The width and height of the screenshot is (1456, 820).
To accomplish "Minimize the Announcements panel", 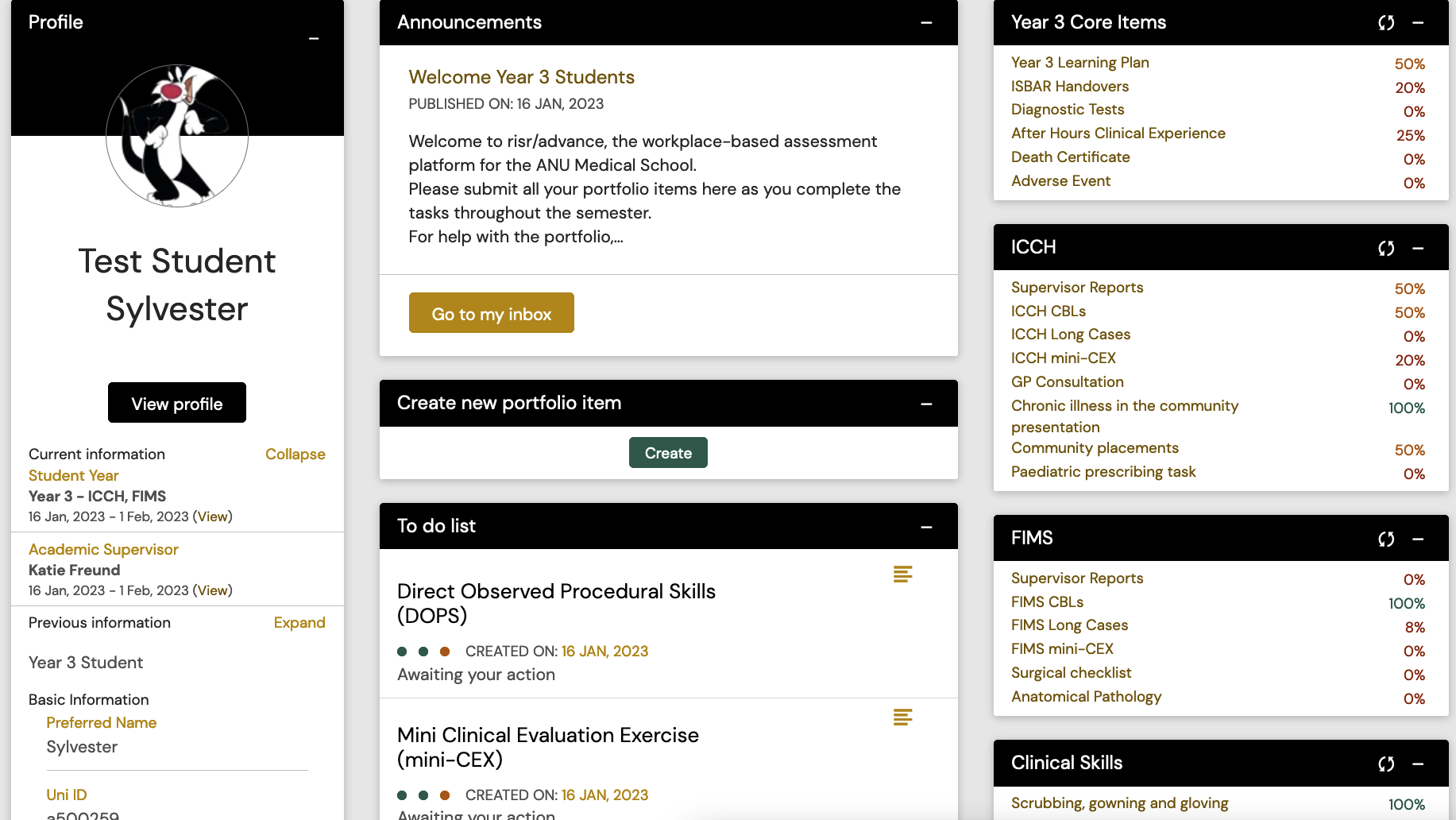I will pos(926,23).
